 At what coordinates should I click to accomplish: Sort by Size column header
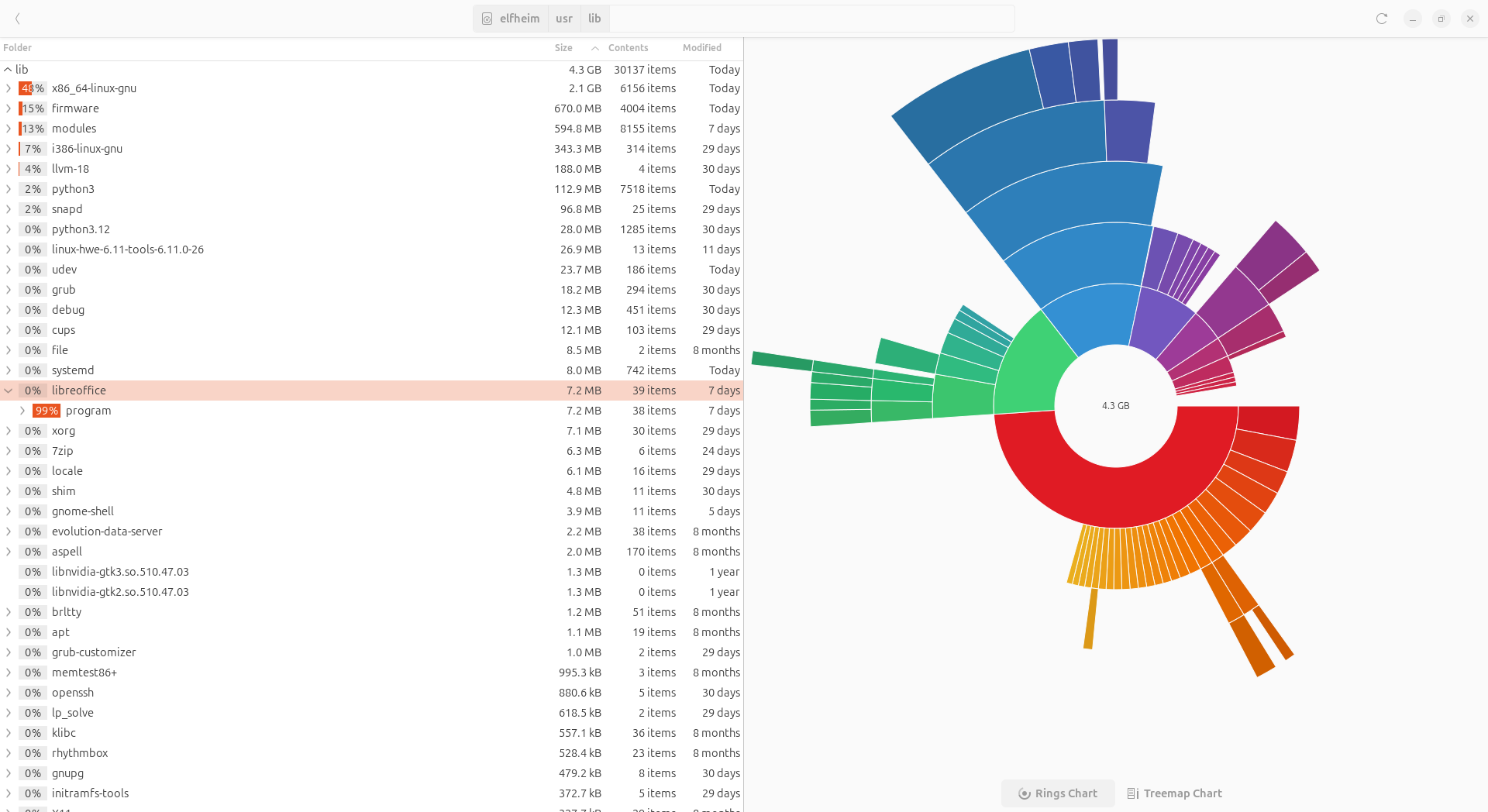coord(563,48)
